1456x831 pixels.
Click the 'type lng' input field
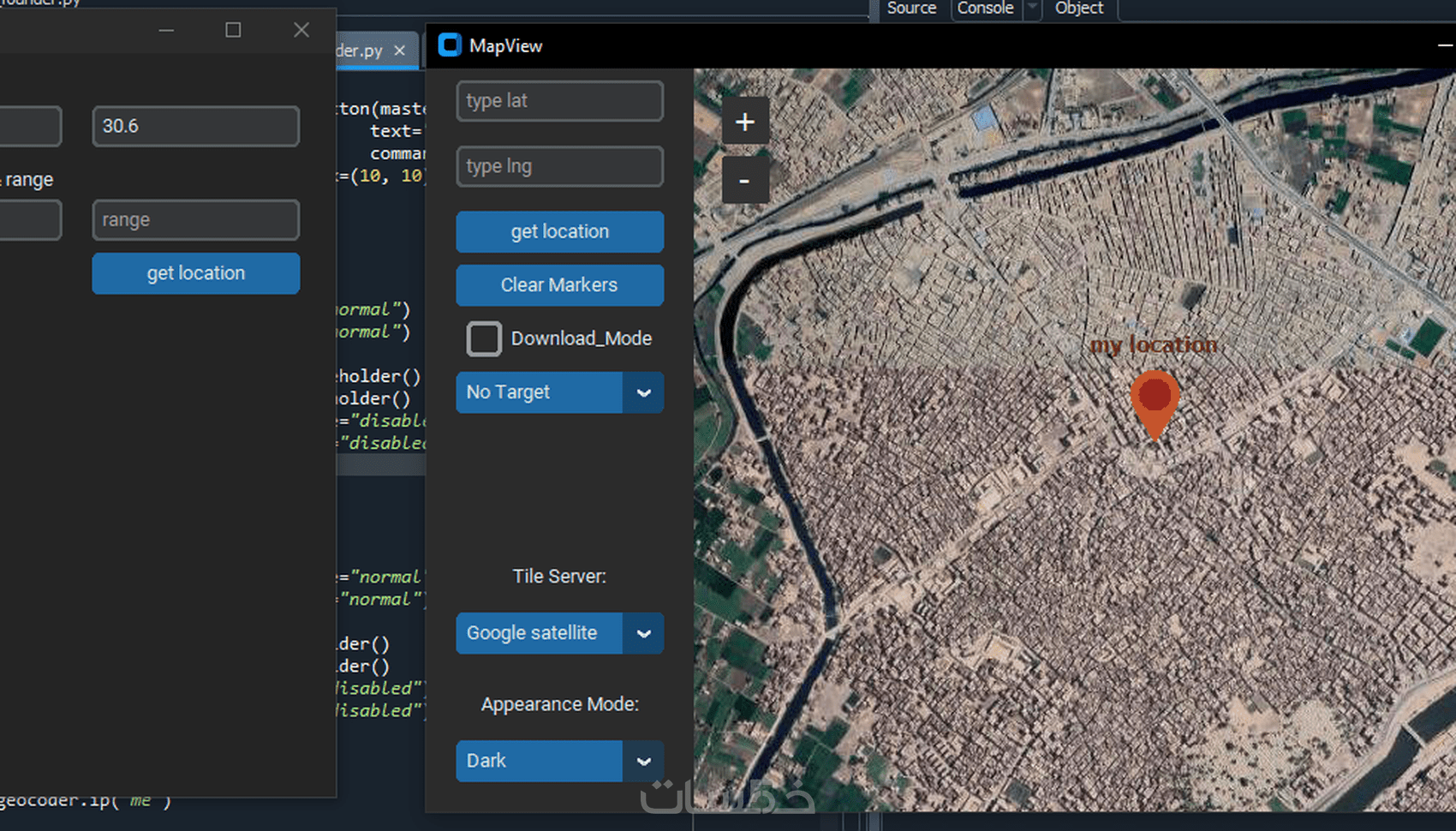tap(560, 166)
